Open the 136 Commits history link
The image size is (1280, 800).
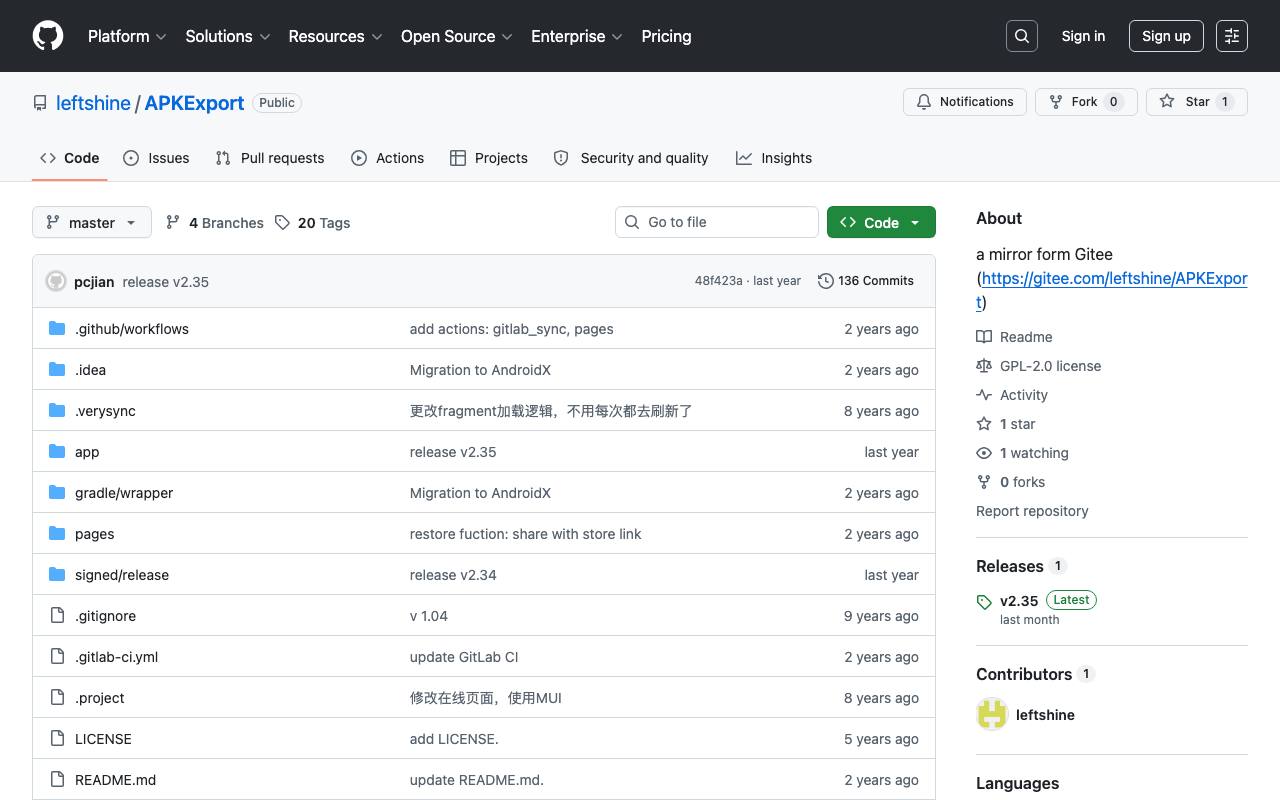[x=866, y=281]
